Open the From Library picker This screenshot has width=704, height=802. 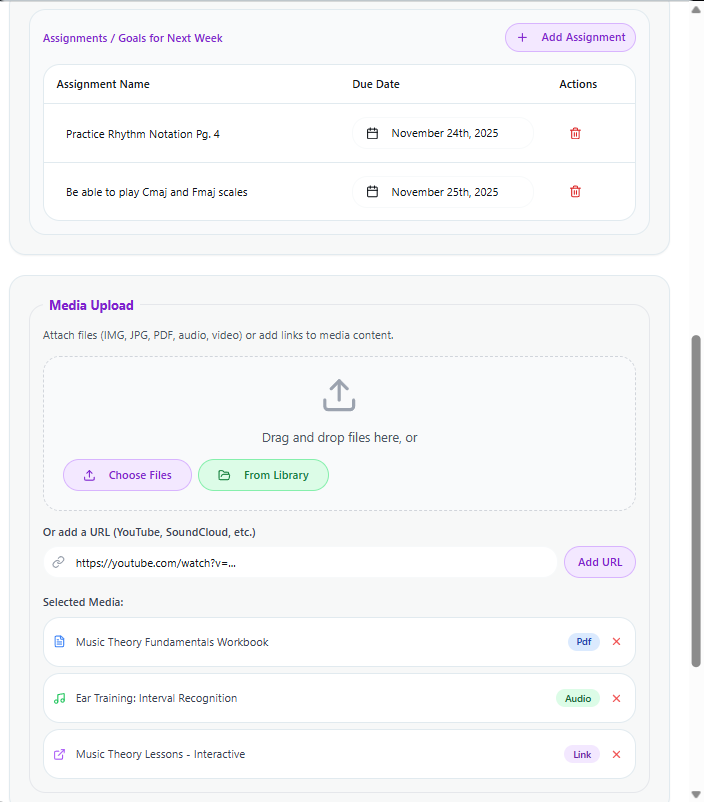tap(263, 475)
